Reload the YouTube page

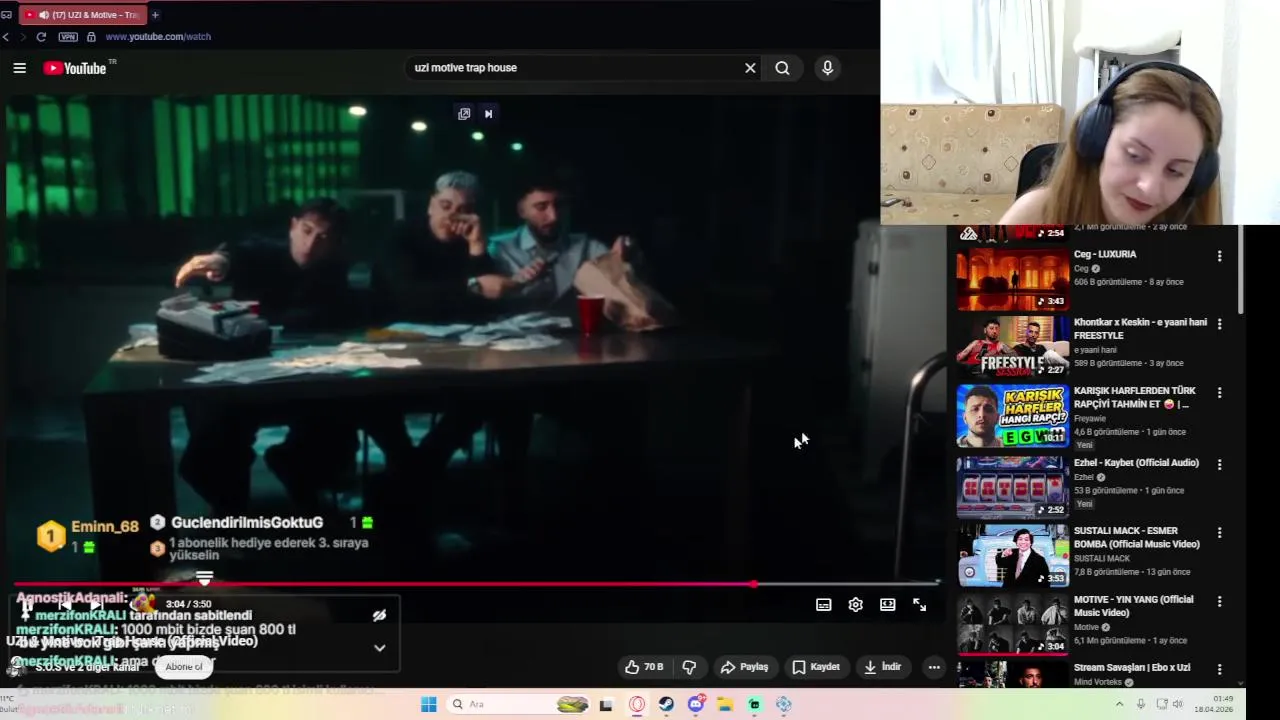click(41, 37)
